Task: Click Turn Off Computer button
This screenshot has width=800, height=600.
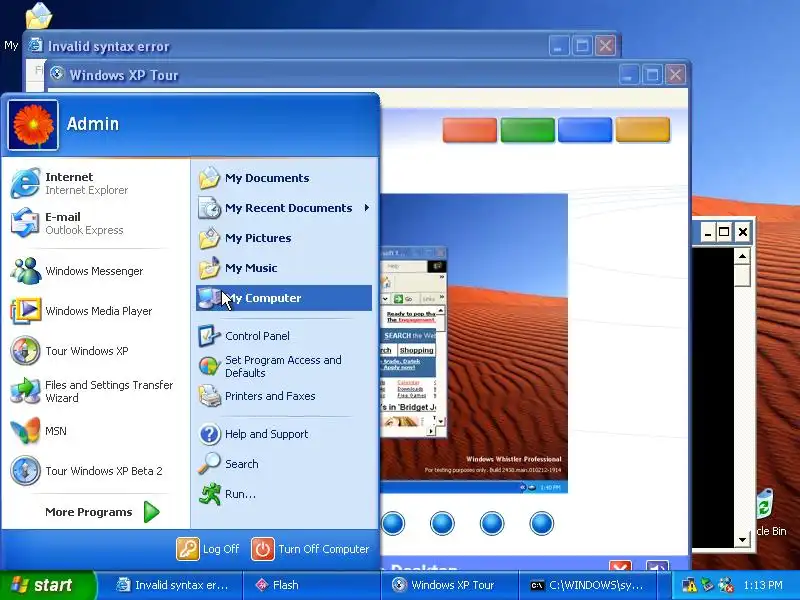Action: coord(310,549)
